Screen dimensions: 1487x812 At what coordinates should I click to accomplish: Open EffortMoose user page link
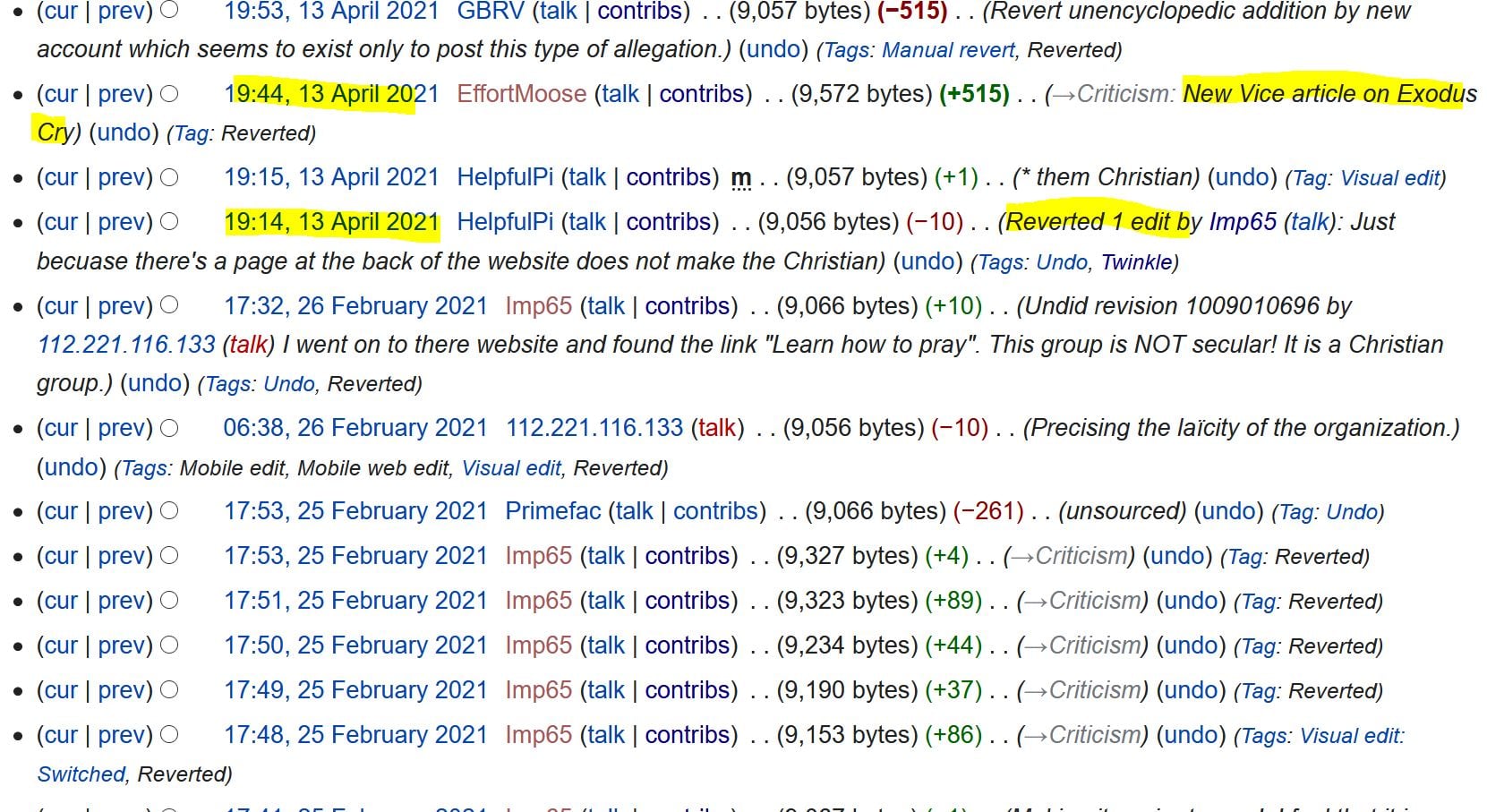pyautogui.click(x=521, y=94)
